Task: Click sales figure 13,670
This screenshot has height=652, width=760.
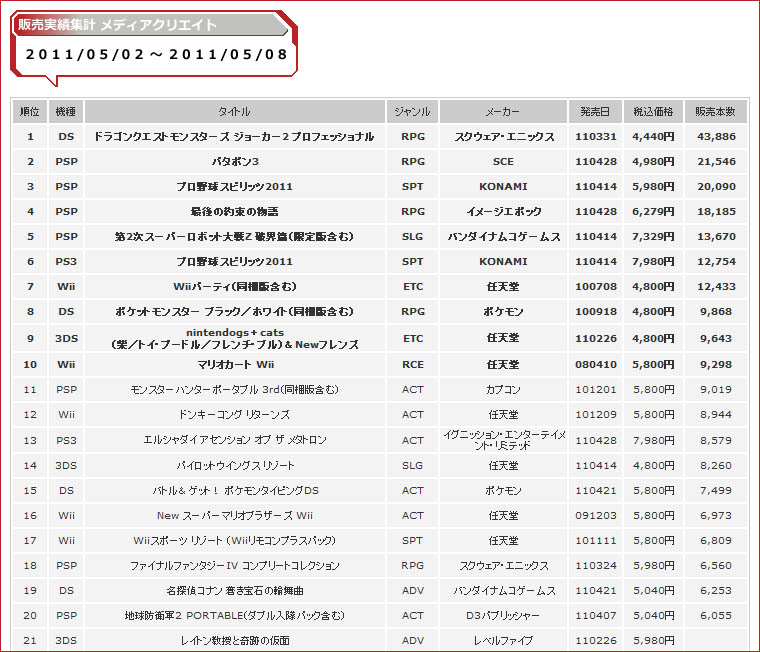Action: (x=716, y=237)
